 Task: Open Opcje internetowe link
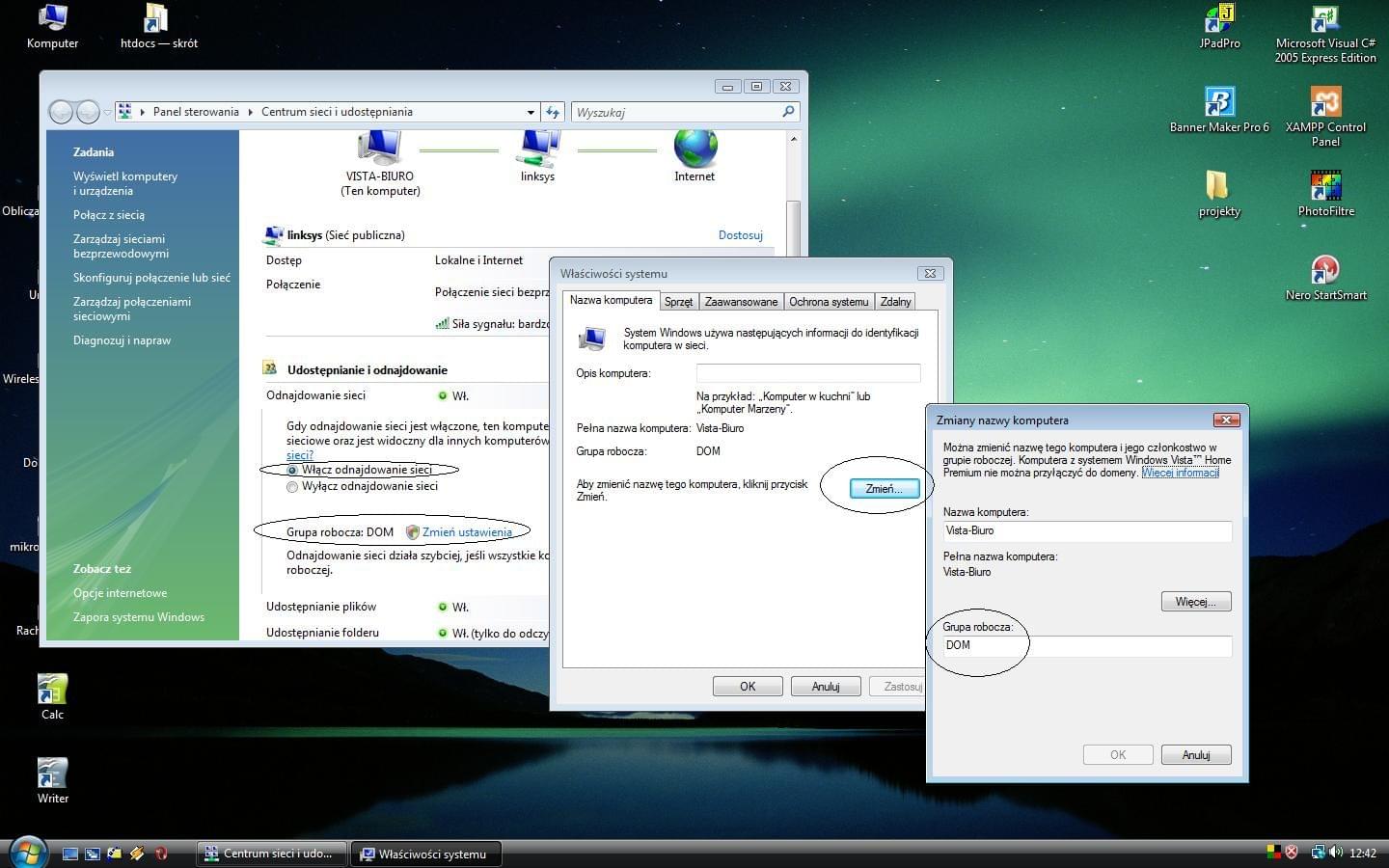click(x=120, y=593)
